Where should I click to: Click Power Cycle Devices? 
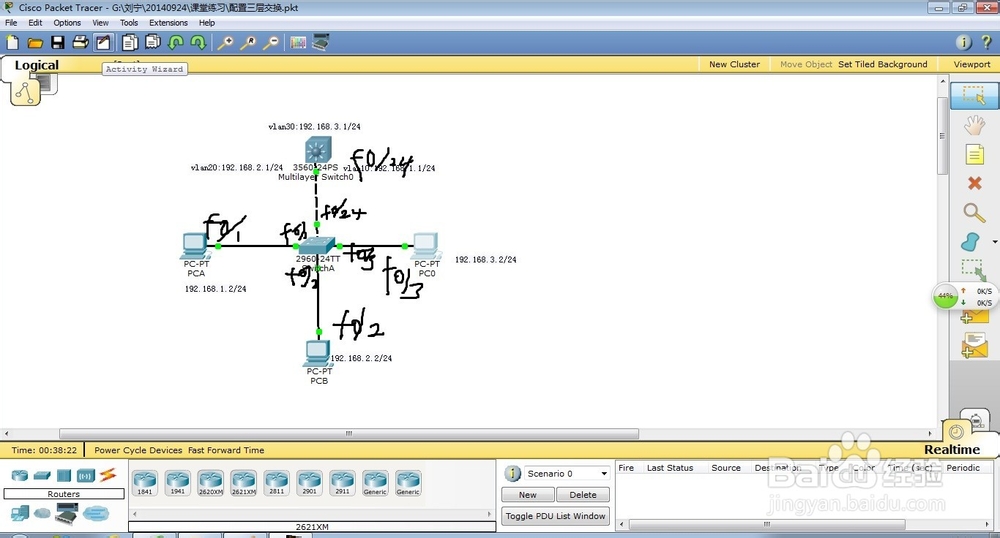(x=138, y=450)
